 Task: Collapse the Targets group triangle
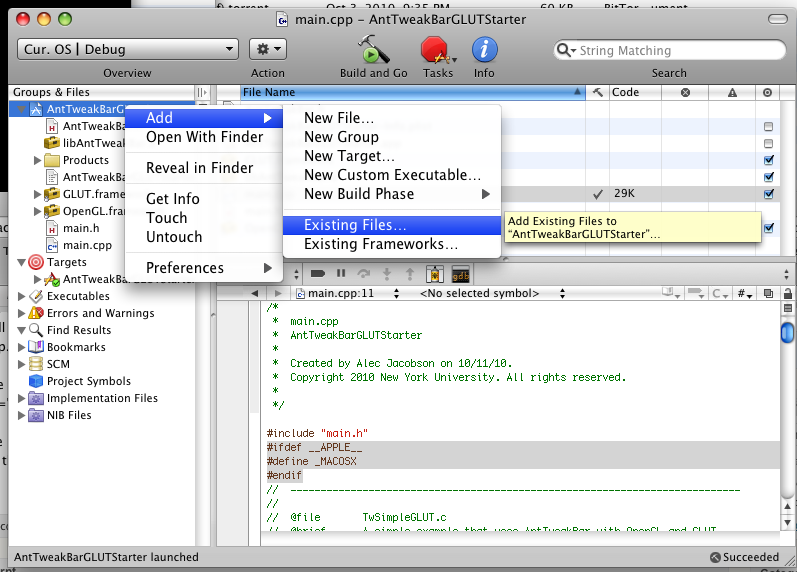tap(22, 262)
